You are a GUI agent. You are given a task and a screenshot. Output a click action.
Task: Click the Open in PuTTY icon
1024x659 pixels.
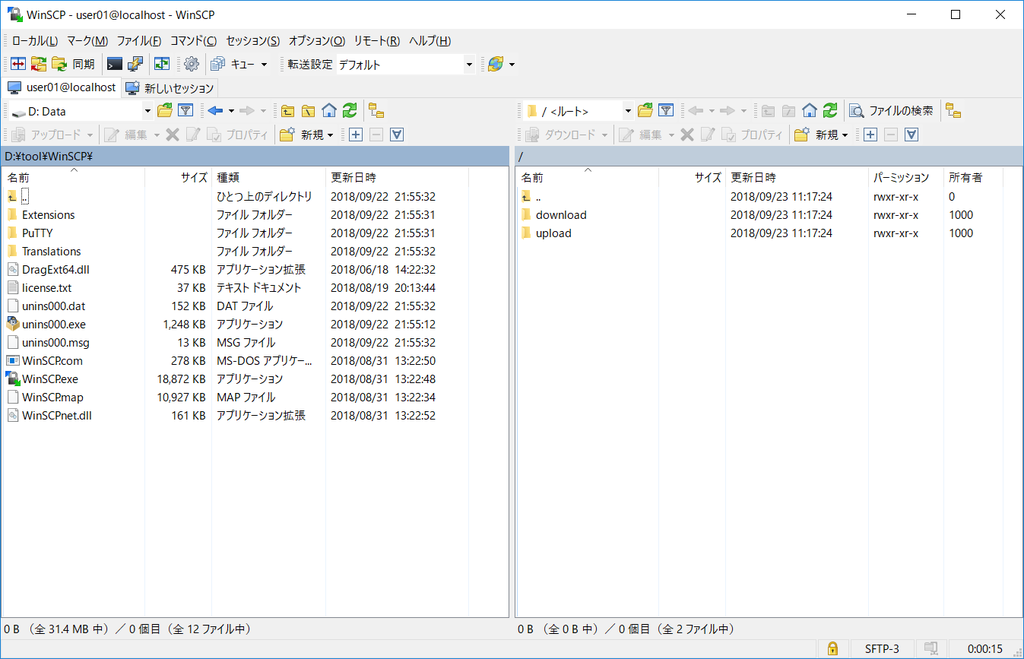click(135, 64)
